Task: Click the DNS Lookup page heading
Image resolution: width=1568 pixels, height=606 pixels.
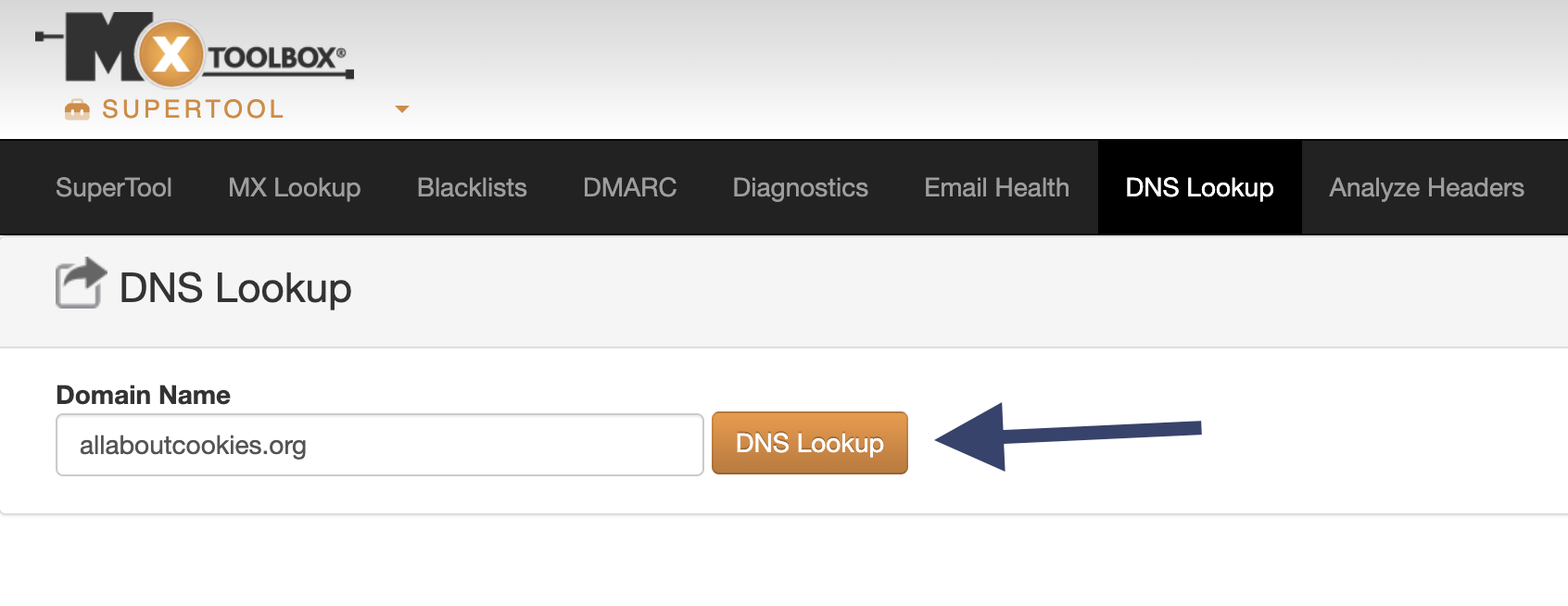Action: pyautogui.click(x=234, y=287)
